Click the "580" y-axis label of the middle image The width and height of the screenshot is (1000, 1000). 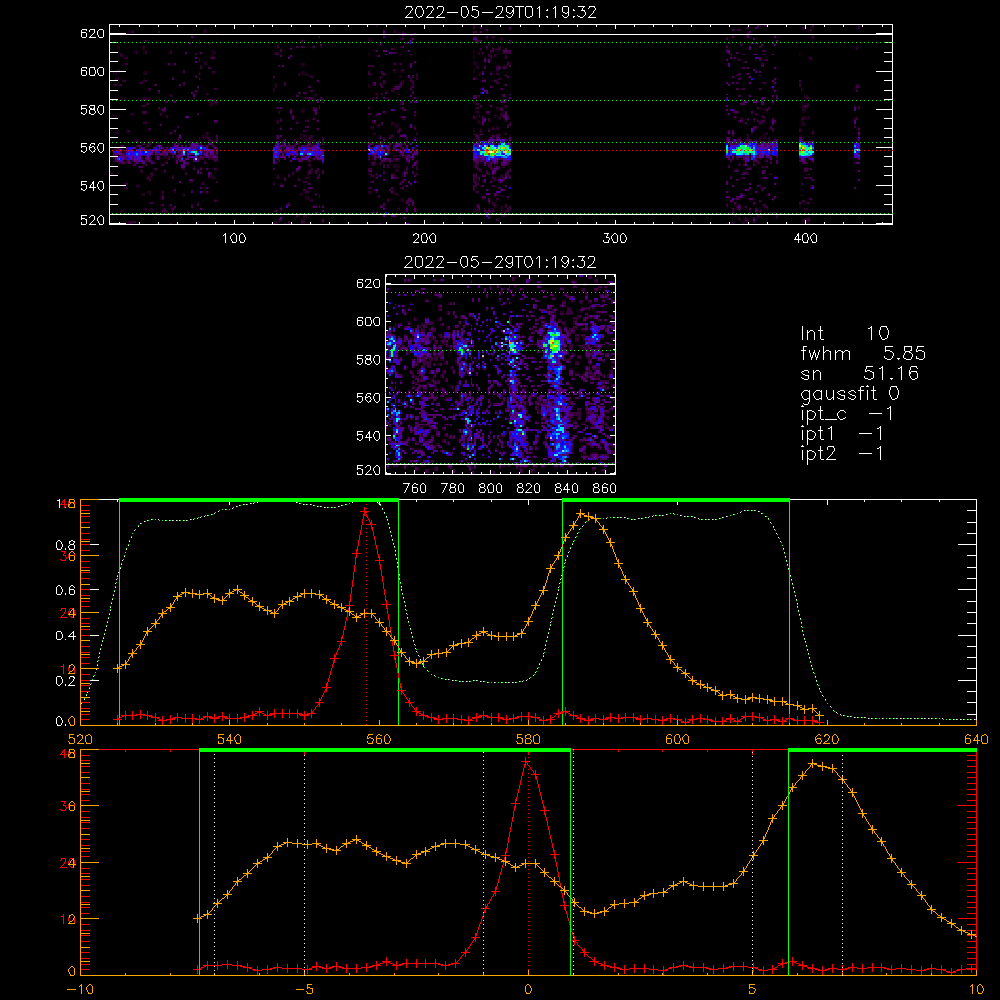tap(368, 360)
